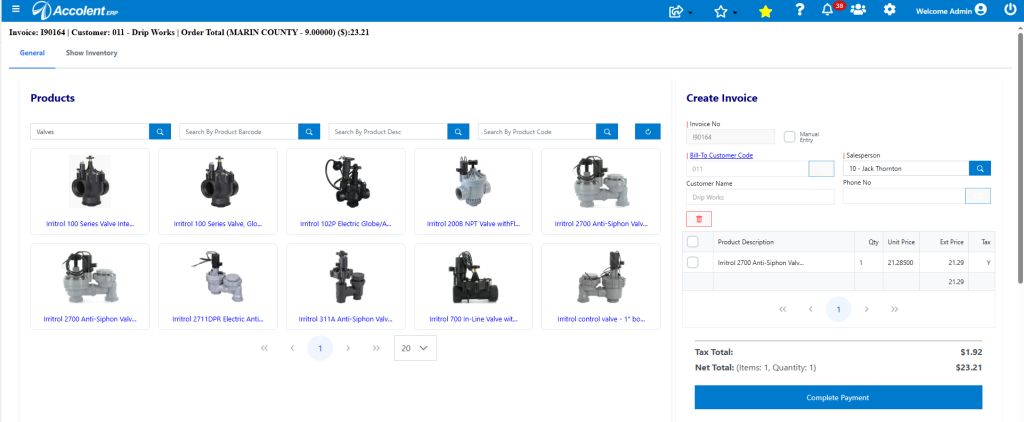Go to last invoice items page
The height and width of the screenshot is (422, 1024).
tap(895, 309)
